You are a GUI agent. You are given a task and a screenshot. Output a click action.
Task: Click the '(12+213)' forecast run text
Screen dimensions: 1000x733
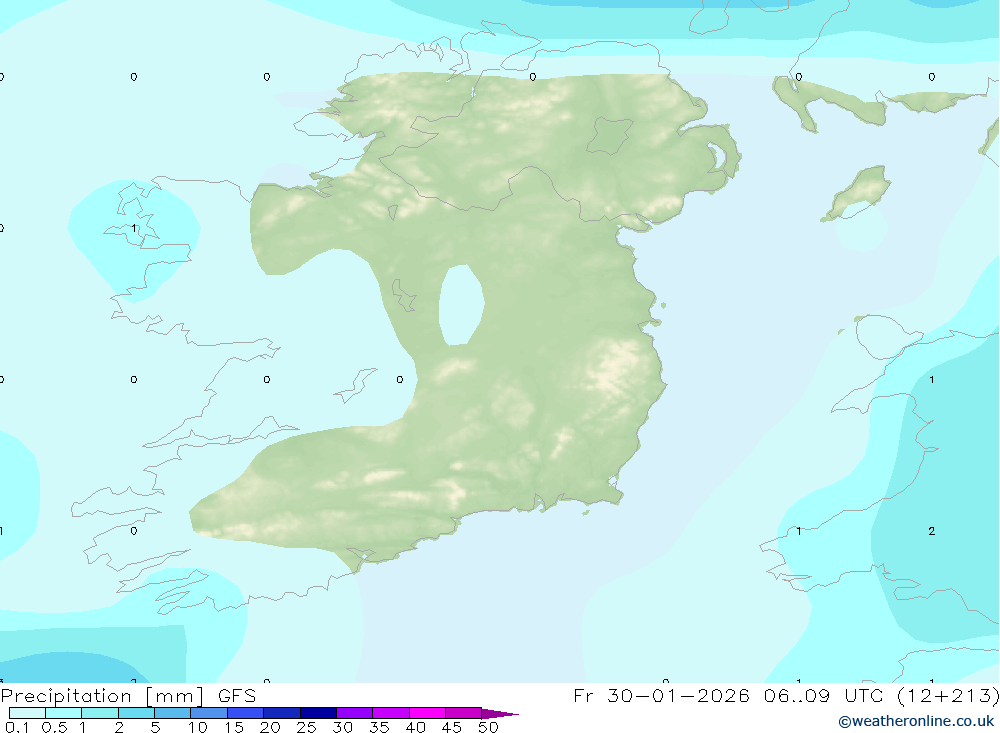(948, 695)
